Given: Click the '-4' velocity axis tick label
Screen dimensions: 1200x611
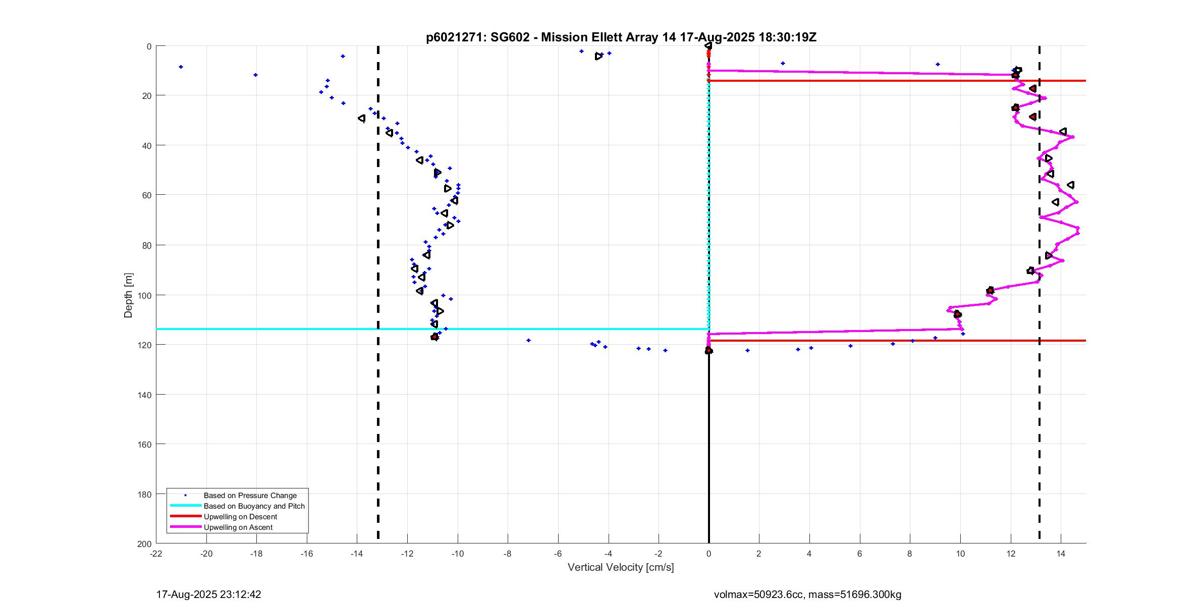Looking at the screenshot, I should pos(608,553).
